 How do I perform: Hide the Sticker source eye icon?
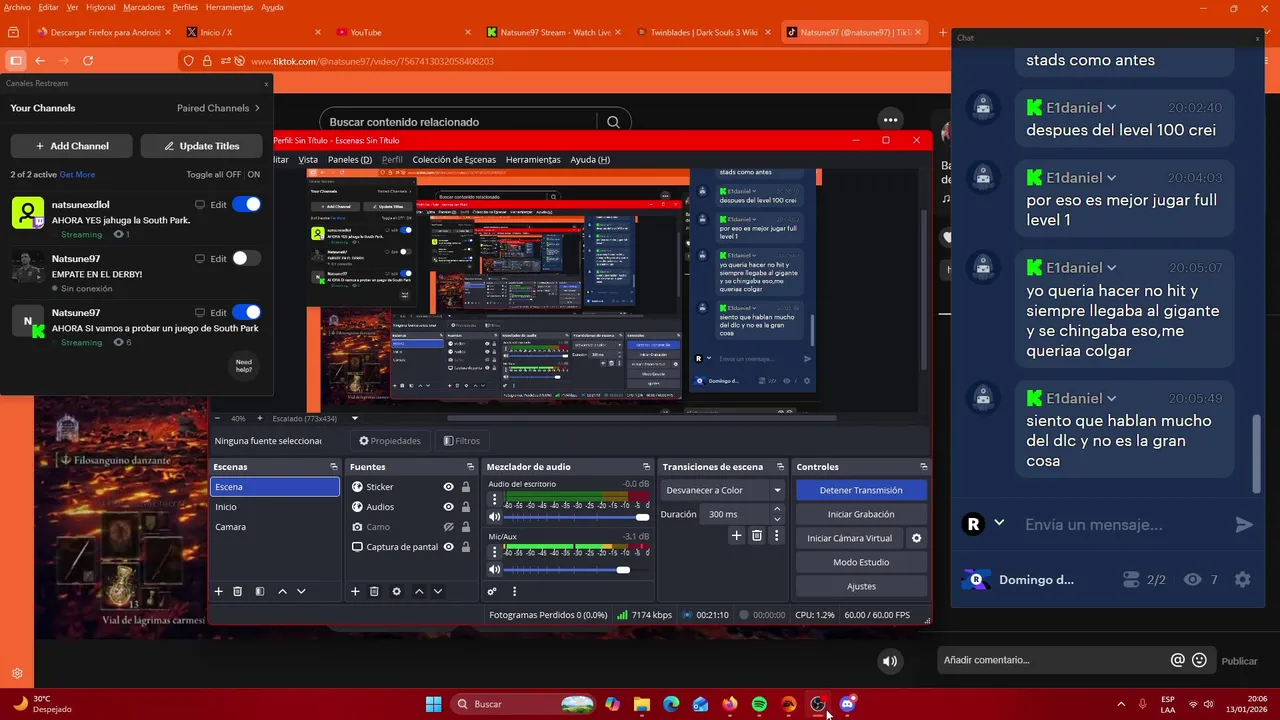pos(448,487)
